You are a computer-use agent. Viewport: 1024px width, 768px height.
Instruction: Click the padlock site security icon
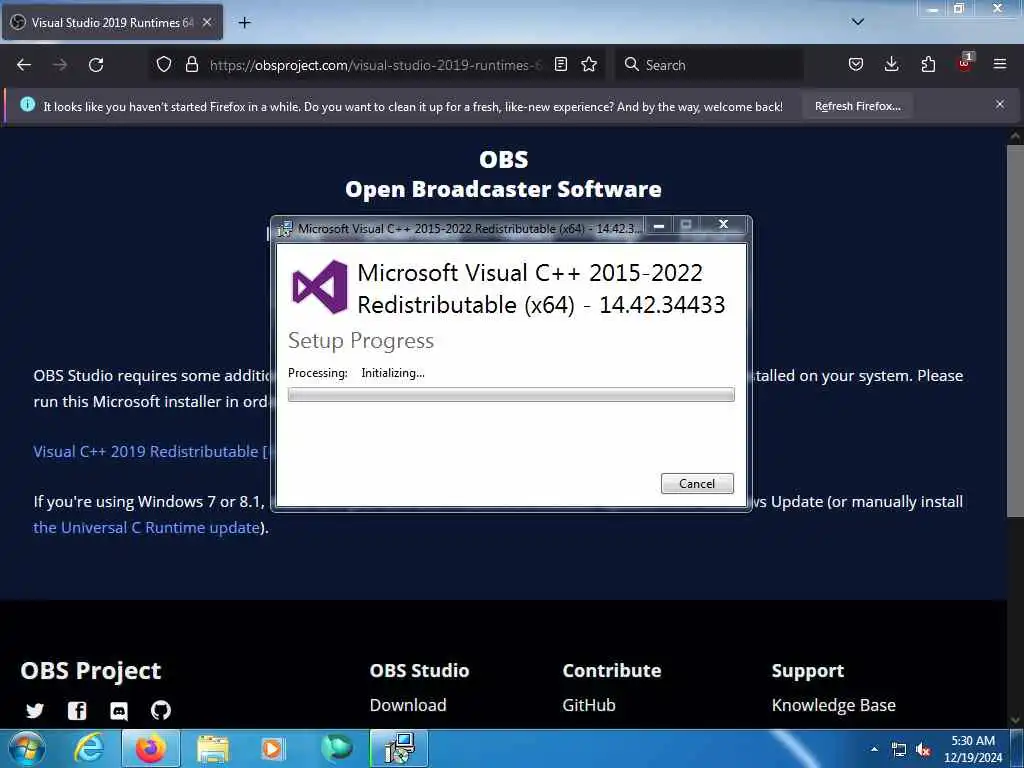point(191,65)
